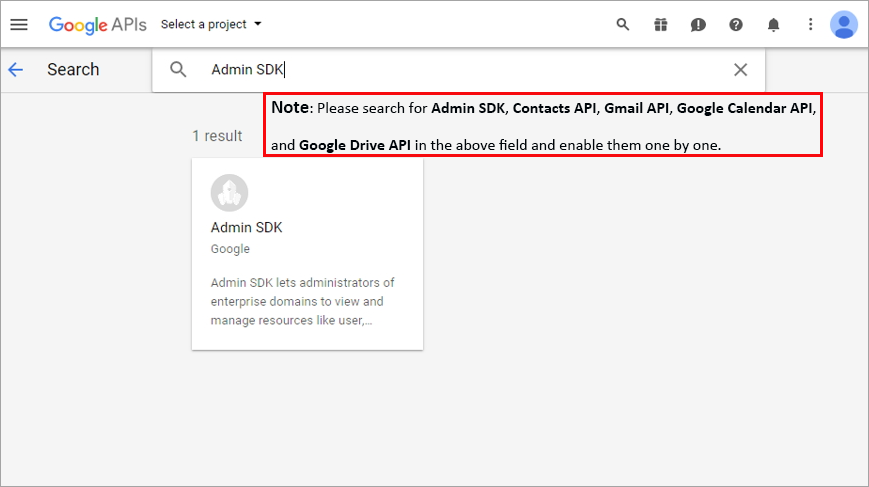Open the hamburger navigation menu
Viewport: 869px width, 487px height.
[x=19, y=24]
